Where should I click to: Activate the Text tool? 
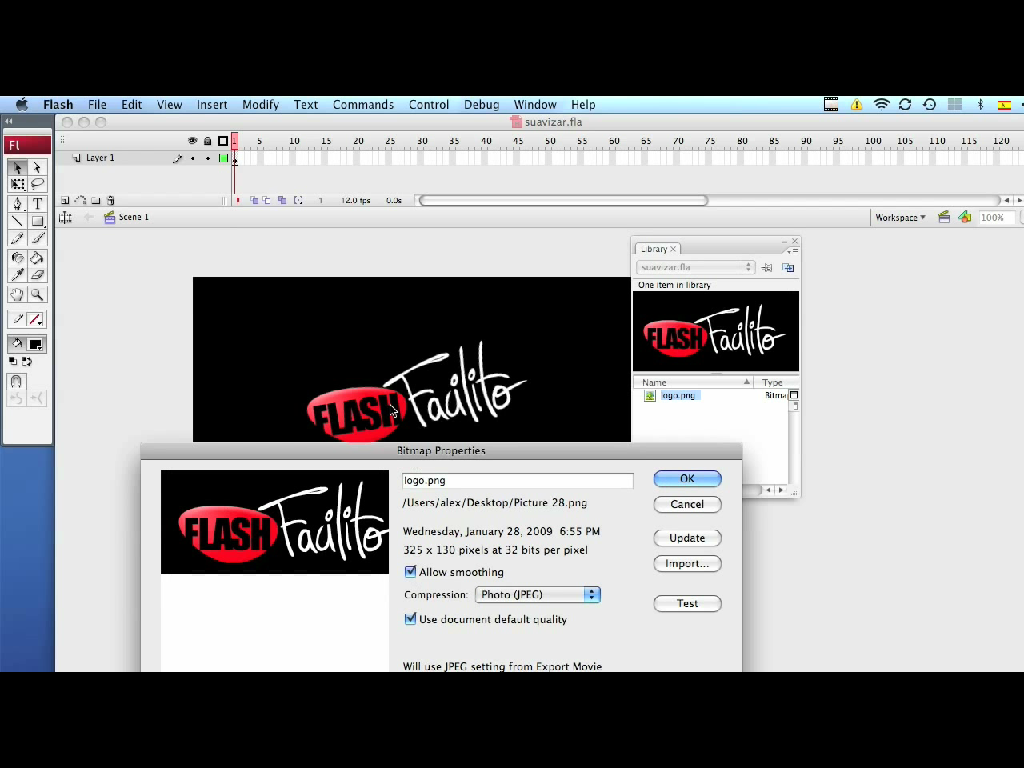[x=37, y=204]
